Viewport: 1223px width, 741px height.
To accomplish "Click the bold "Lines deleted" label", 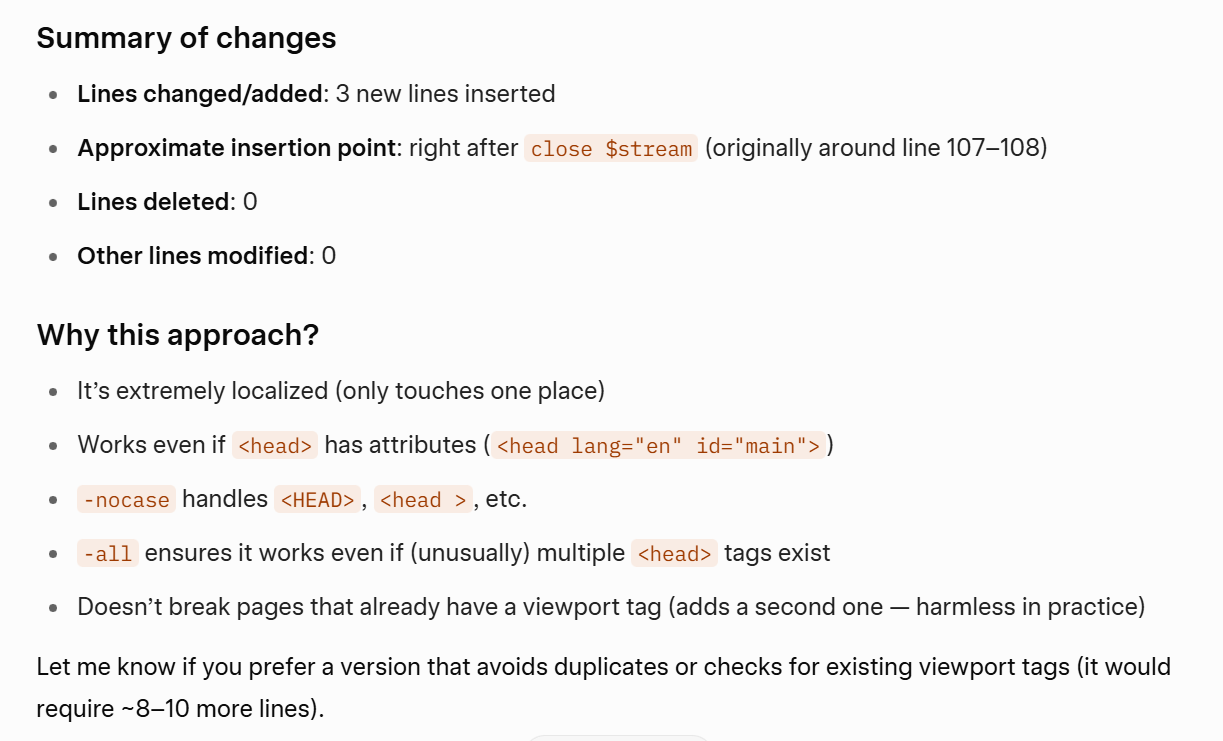I will coord(153,202).
